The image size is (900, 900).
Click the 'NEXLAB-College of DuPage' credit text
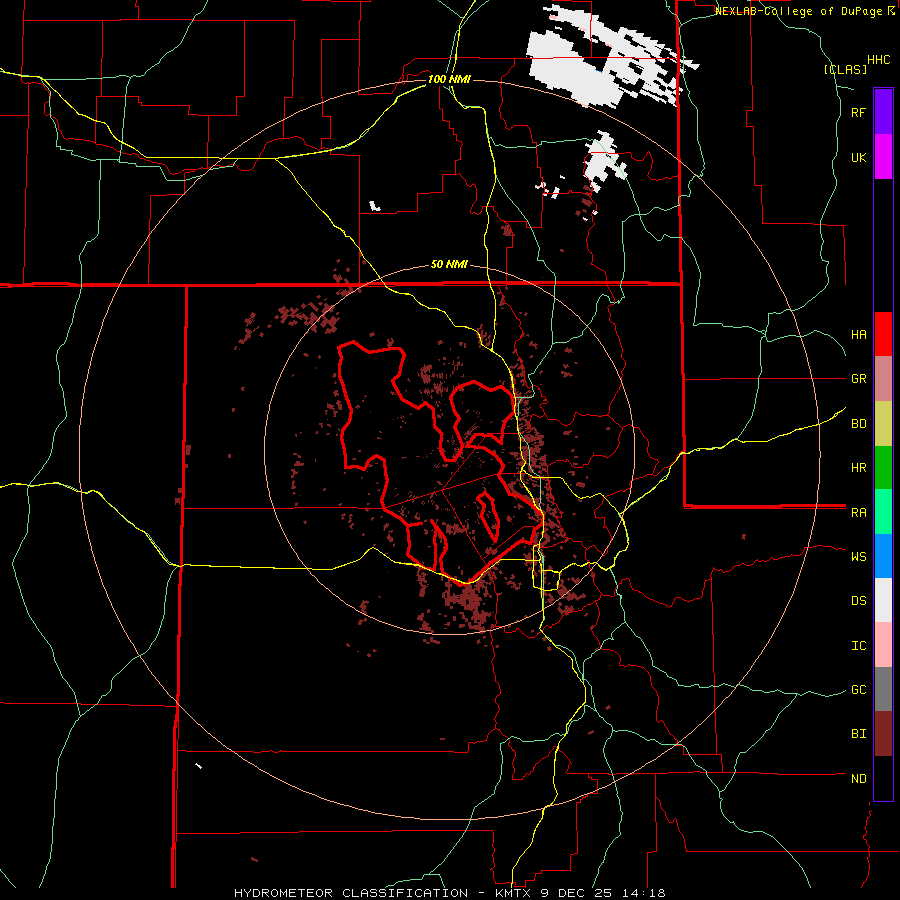799,11
